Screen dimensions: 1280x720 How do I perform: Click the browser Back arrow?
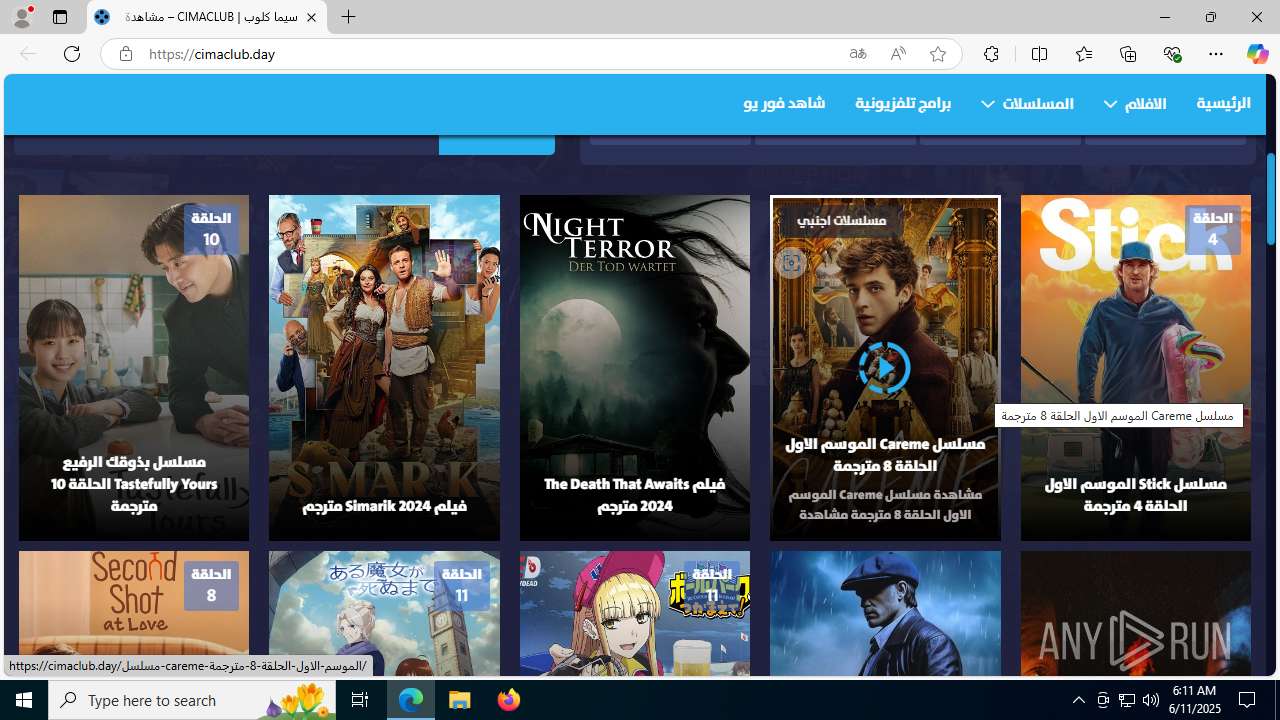pos(28,54)
